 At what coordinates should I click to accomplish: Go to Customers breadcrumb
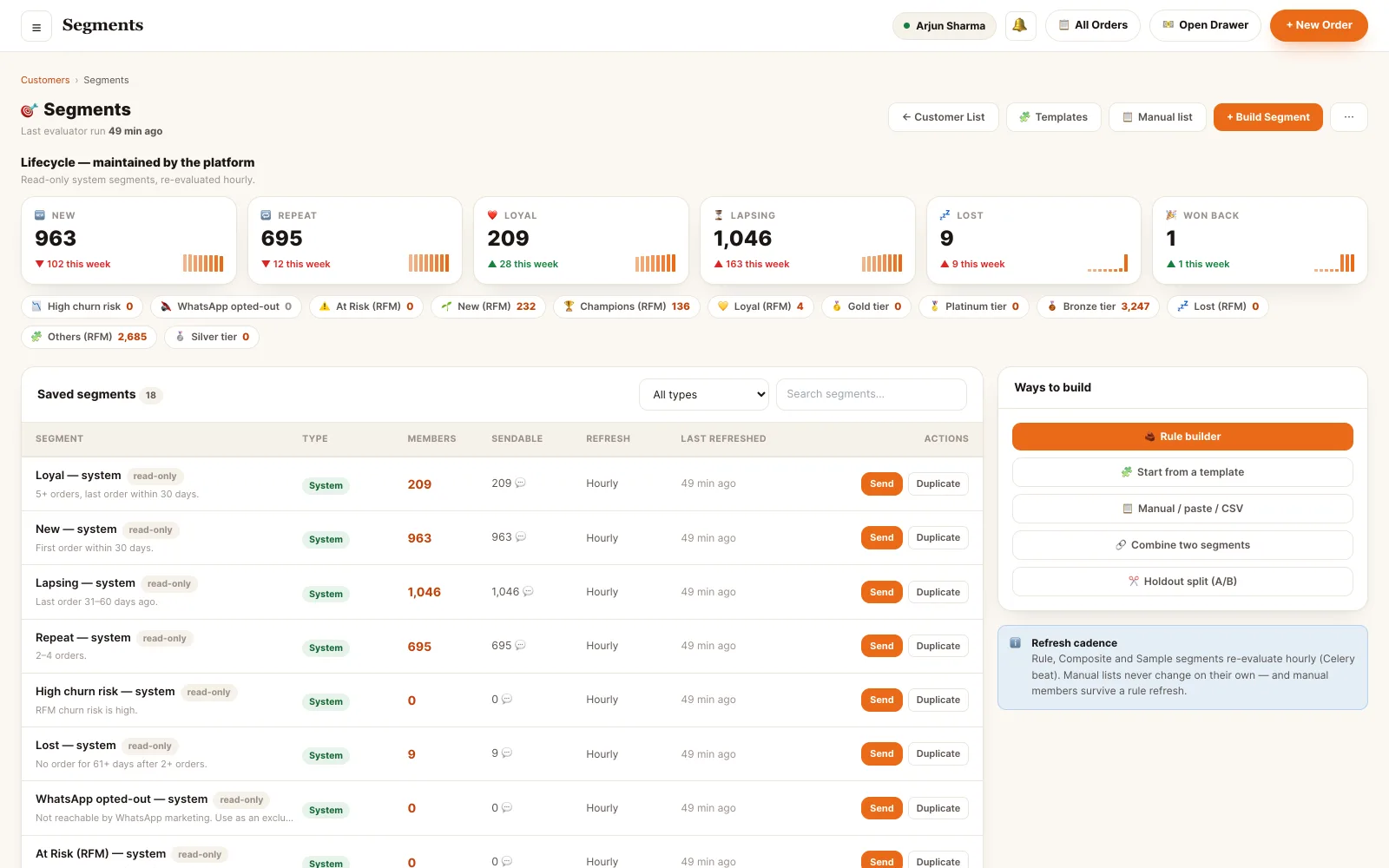click(x=45, y=80)
